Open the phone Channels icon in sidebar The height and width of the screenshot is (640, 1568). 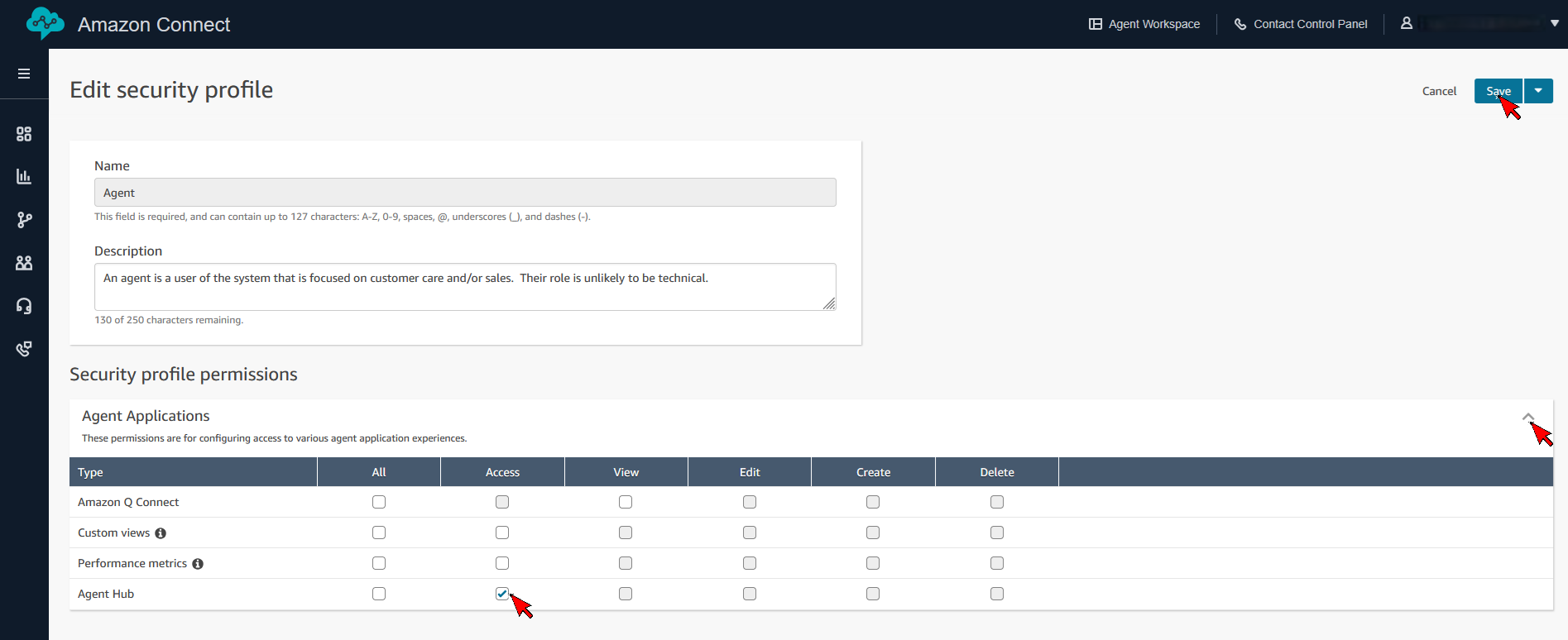24,349
